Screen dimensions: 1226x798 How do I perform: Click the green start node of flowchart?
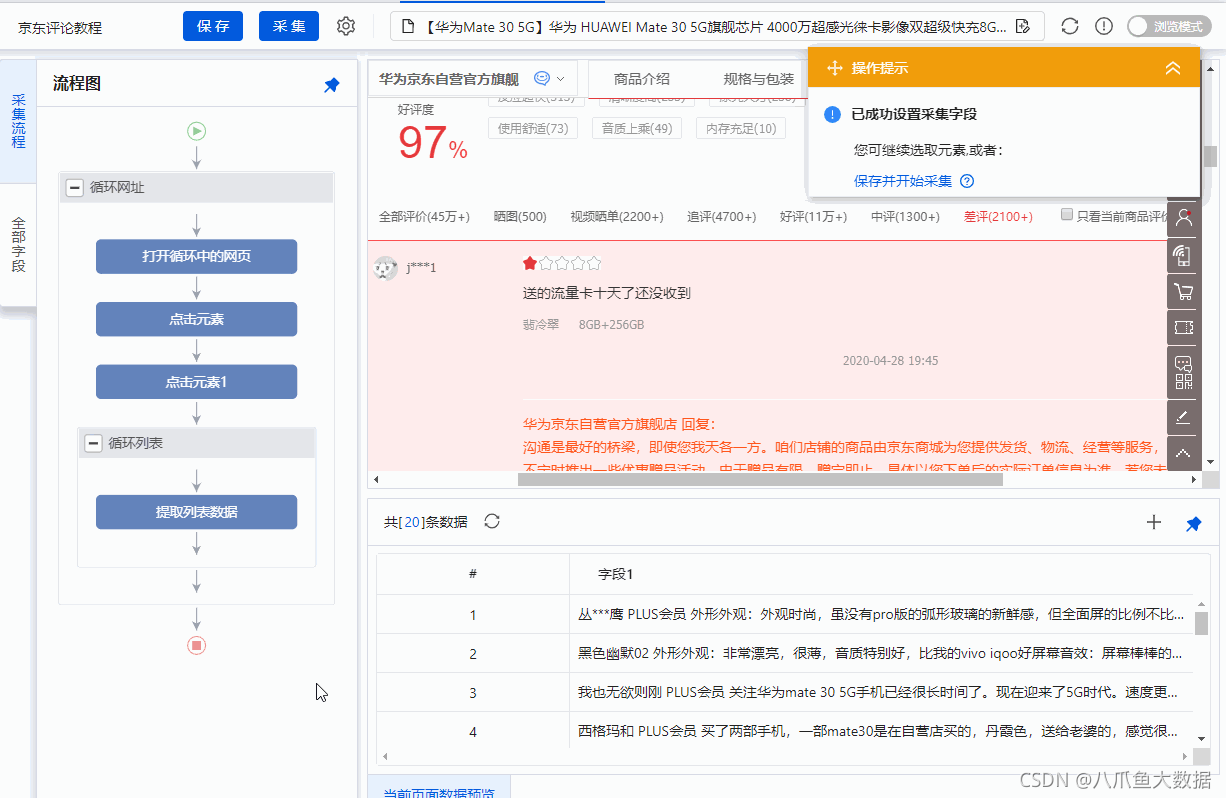coord(196,130)
